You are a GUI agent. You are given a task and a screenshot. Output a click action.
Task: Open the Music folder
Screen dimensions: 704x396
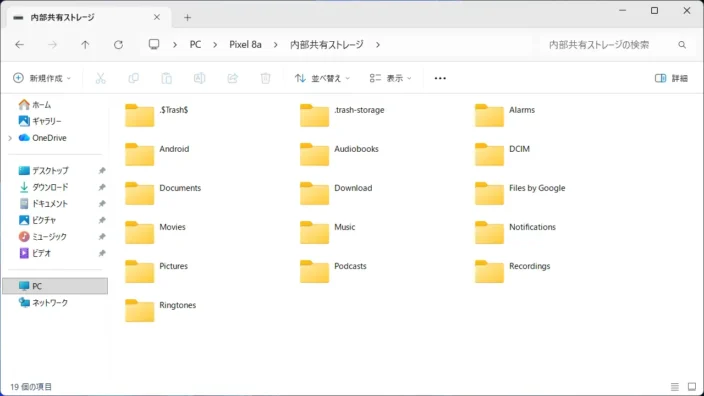[x=328, y=232]
